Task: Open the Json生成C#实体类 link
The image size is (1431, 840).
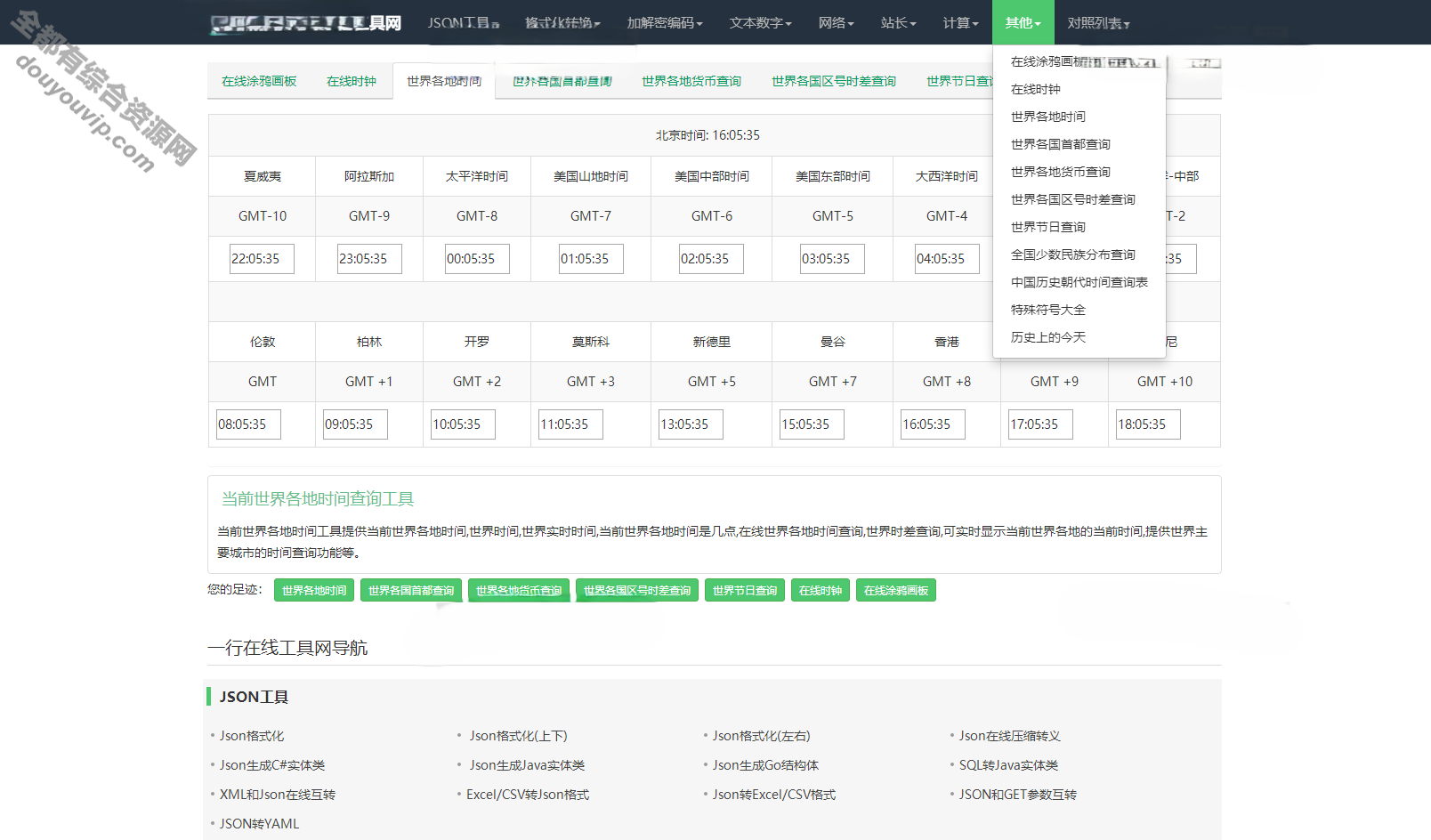Action: pos(272,765)
